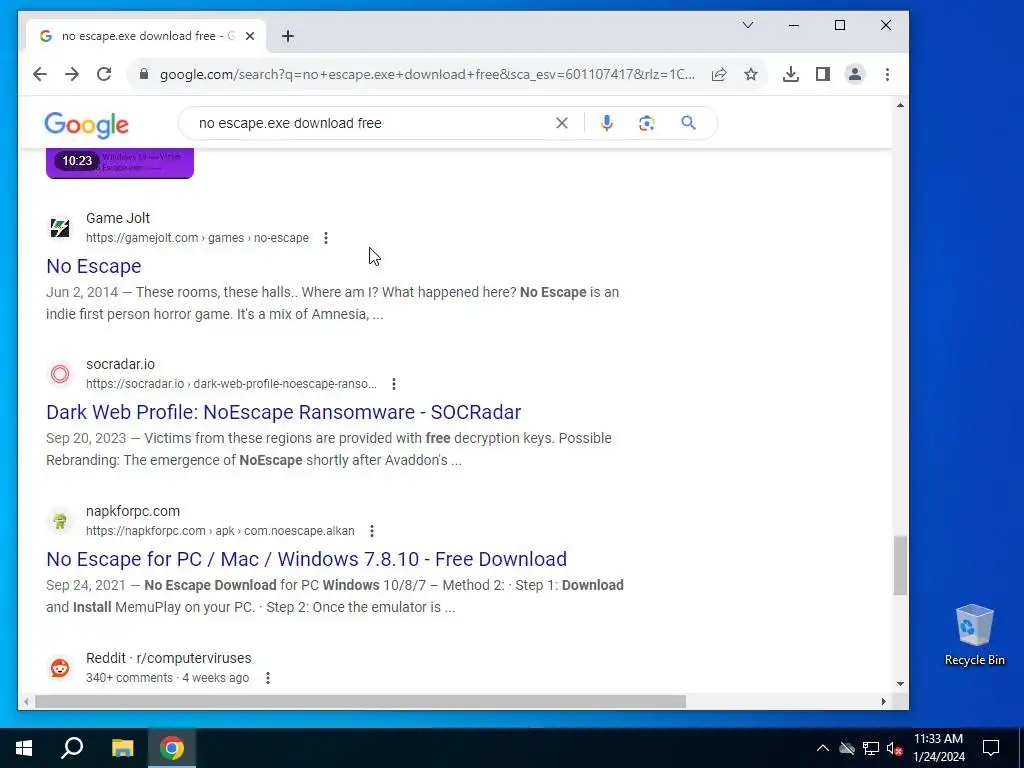Select the 'no escape.exe download free' tab

(145, 36)
